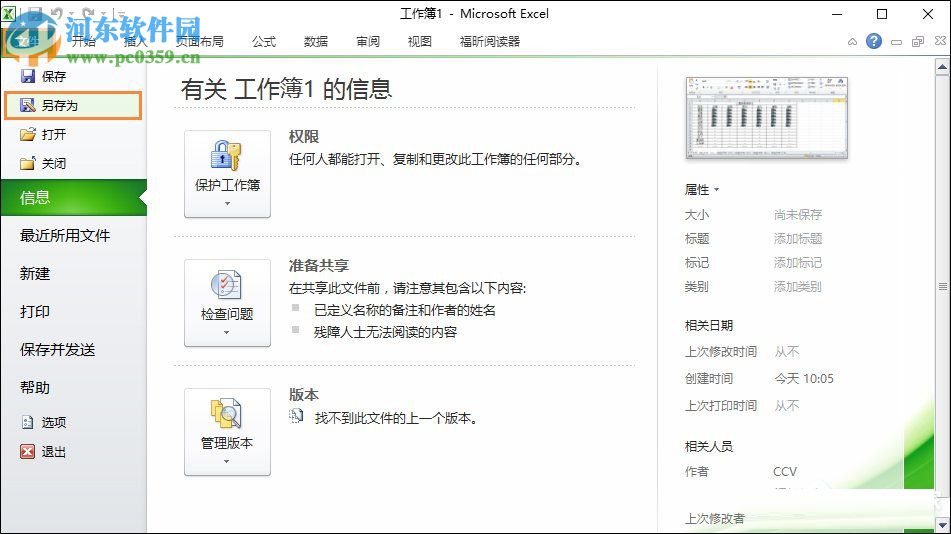Close the workbook window in the ribbon row
The image size is (951, 534).
pos(940,41)
